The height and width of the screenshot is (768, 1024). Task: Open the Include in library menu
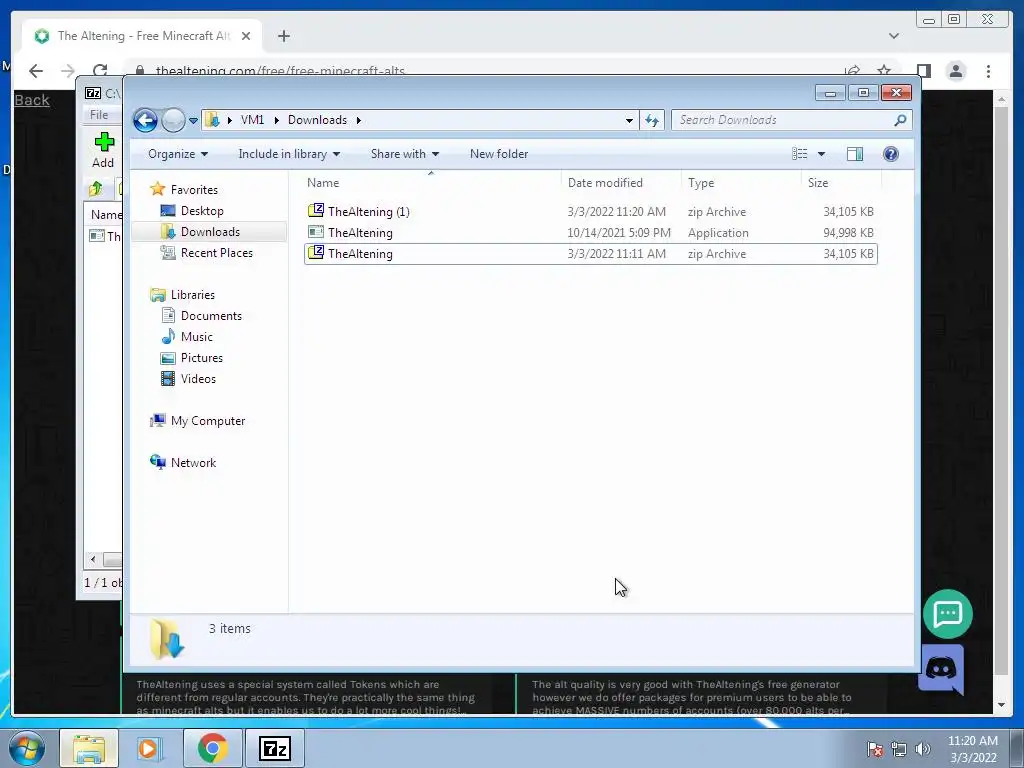click(x=289, y=154)
